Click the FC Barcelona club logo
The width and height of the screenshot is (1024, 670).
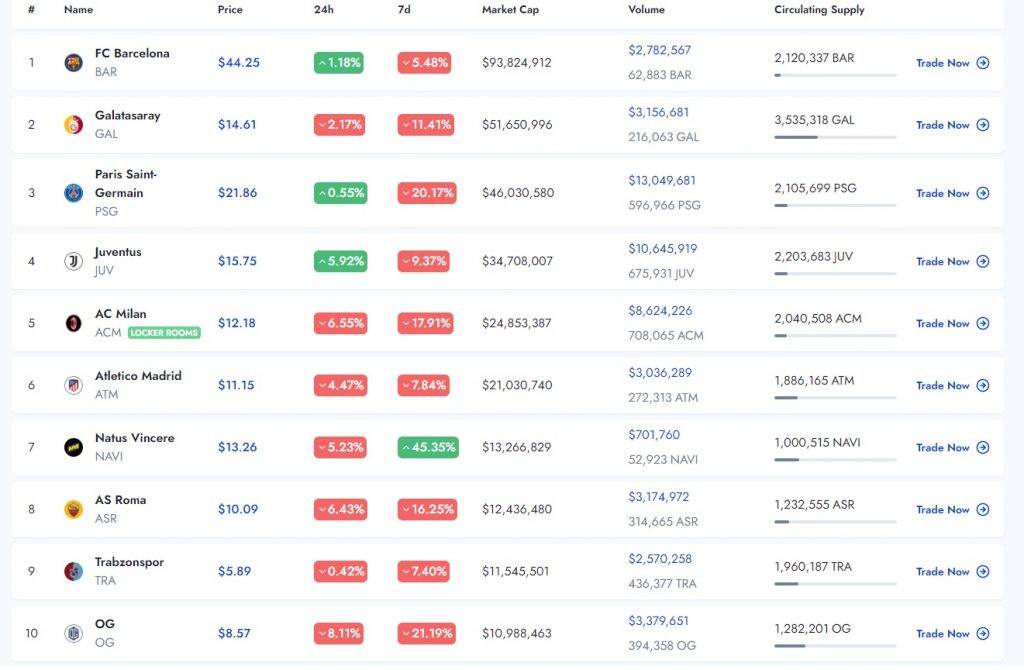click(x=73, y=62)
